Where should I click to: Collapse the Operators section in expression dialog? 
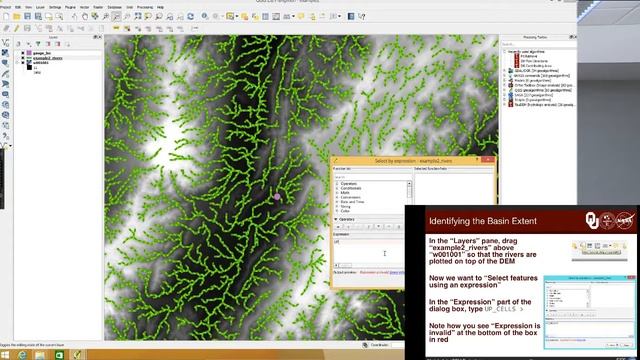click(x=336, y=219)
